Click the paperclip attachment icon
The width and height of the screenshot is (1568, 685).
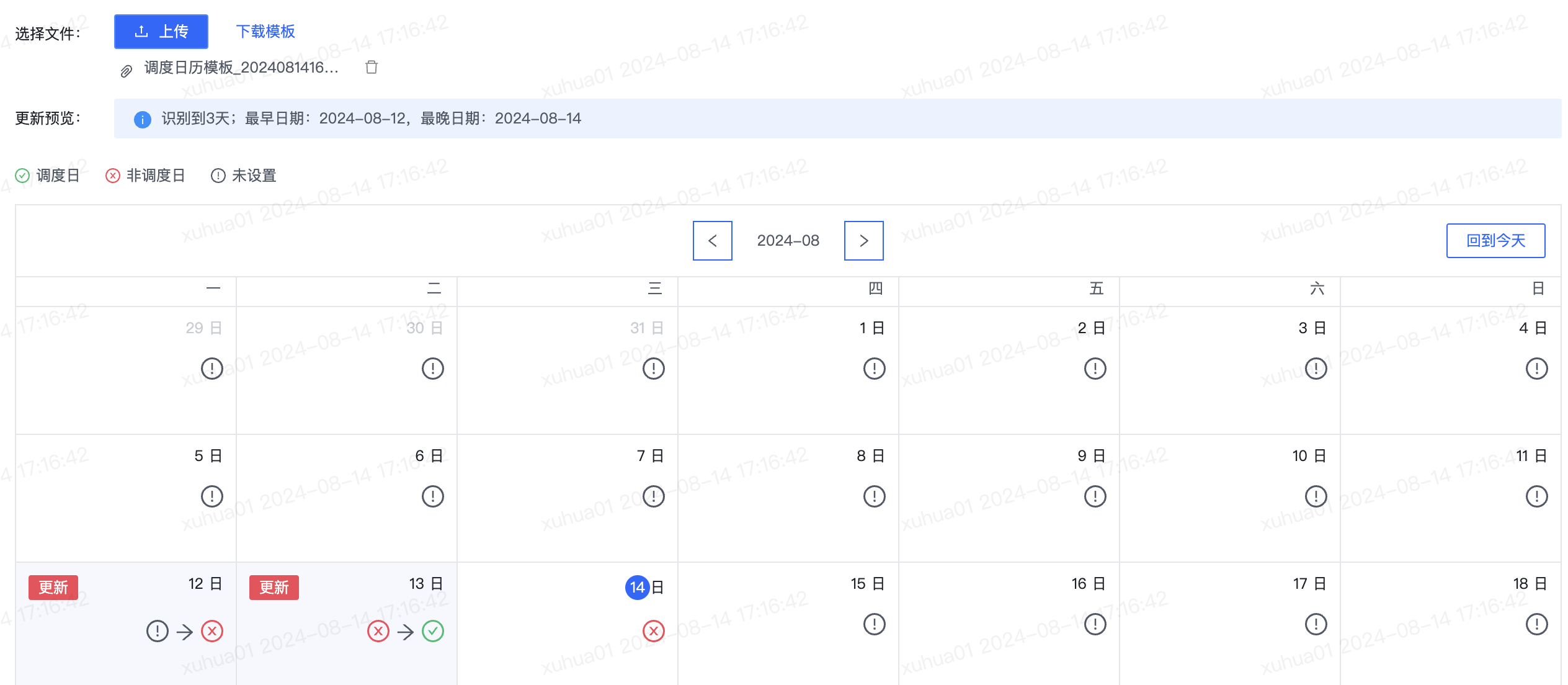126,71
